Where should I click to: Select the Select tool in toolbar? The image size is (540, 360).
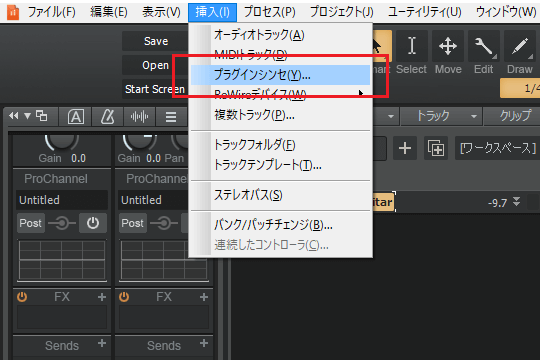pyautogui.click(x=412, y=53)
